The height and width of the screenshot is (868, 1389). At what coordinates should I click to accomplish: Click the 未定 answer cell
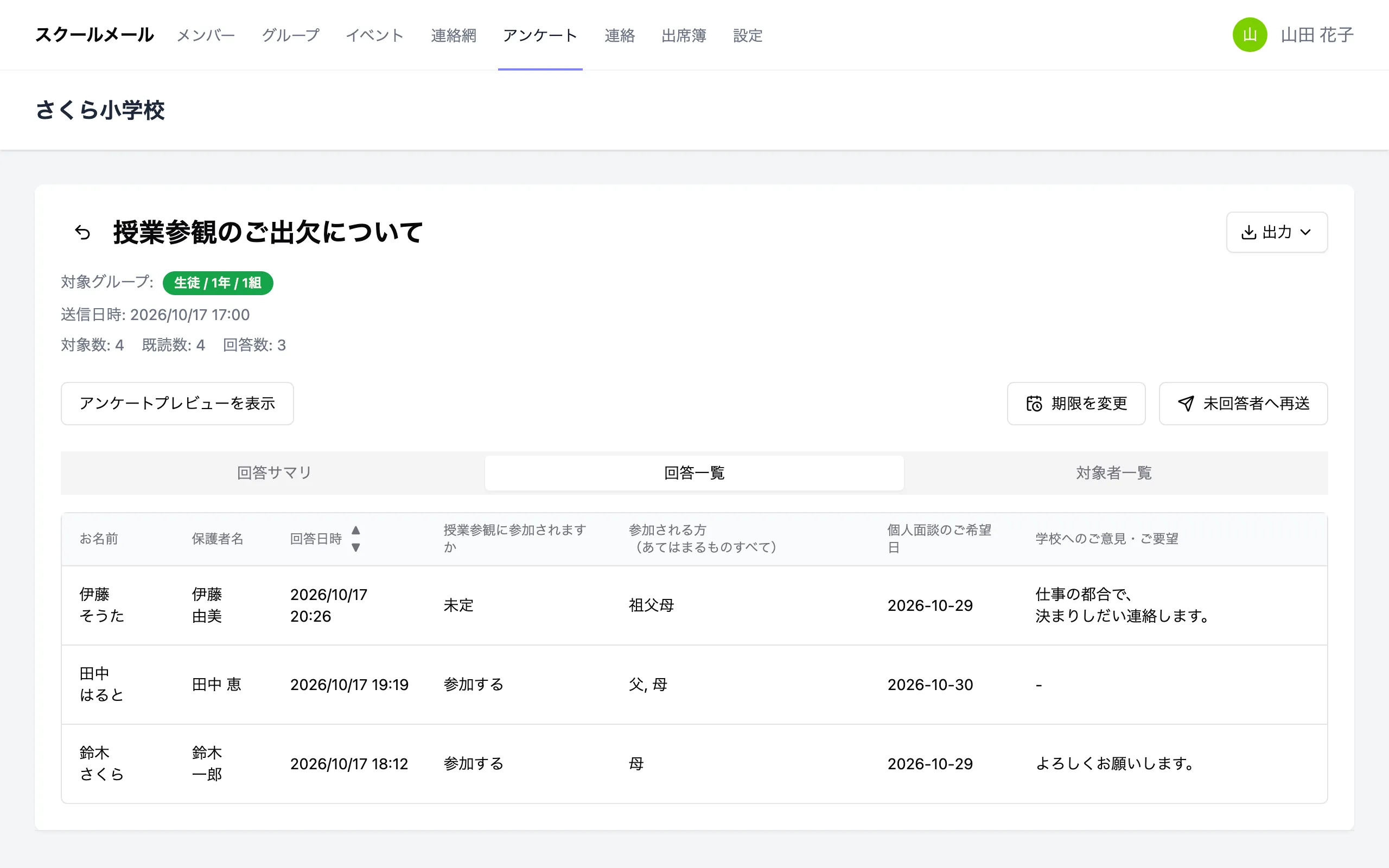pos(458,605)
